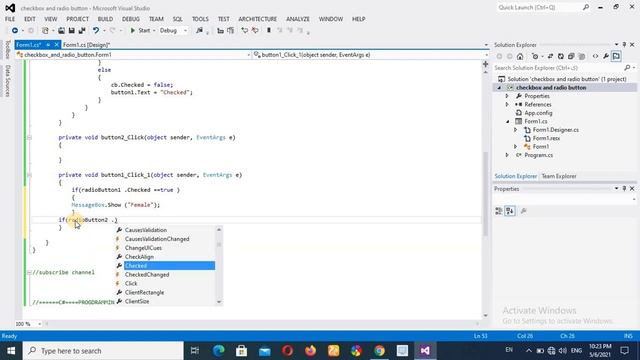The width and height of the screenshot is (640, 360).
Task: Click the Windows taskbar search box
Action: [103, 351]
